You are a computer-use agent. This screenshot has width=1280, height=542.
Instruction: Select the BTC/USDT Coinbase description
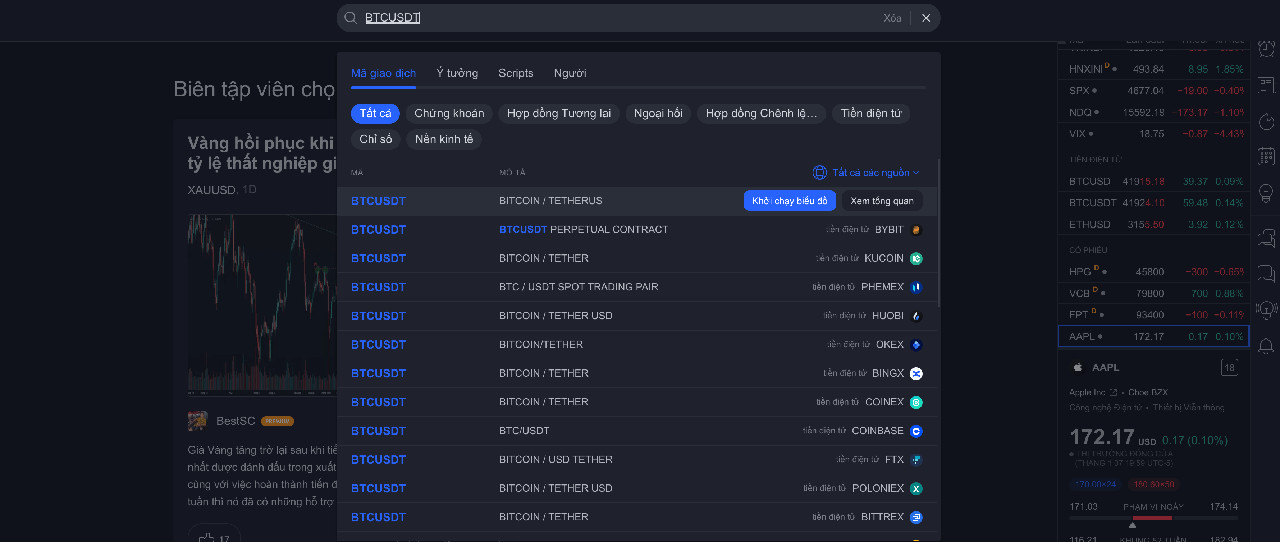pos(524,431)
